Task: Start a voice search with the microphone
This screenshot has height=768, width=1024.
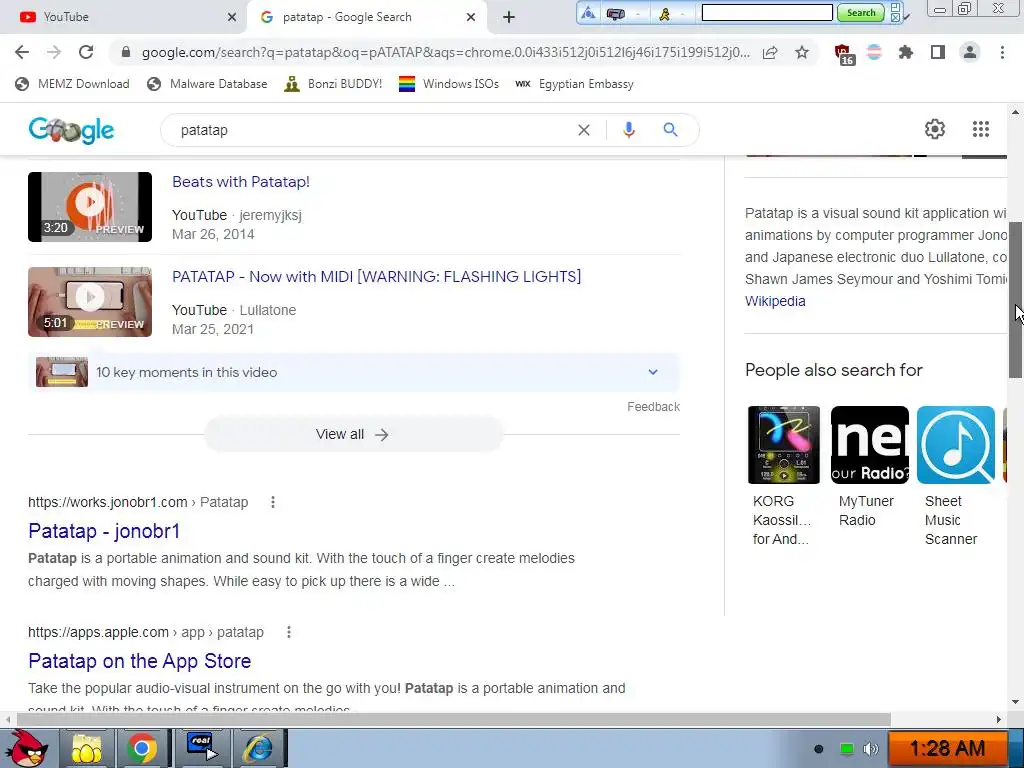Action: 629,130
